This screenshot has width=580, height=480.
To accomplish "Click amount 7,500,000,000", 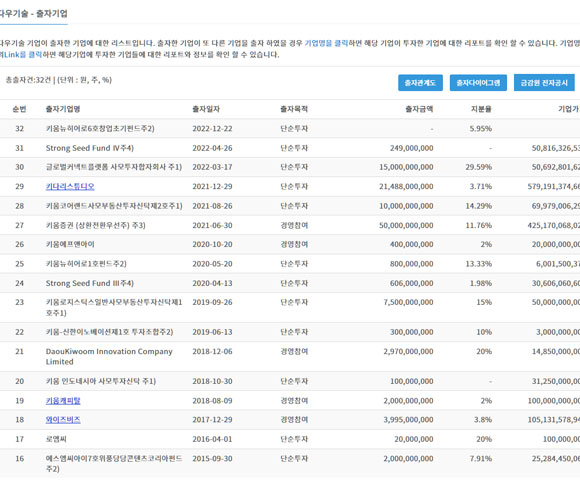I will point(408,302).
